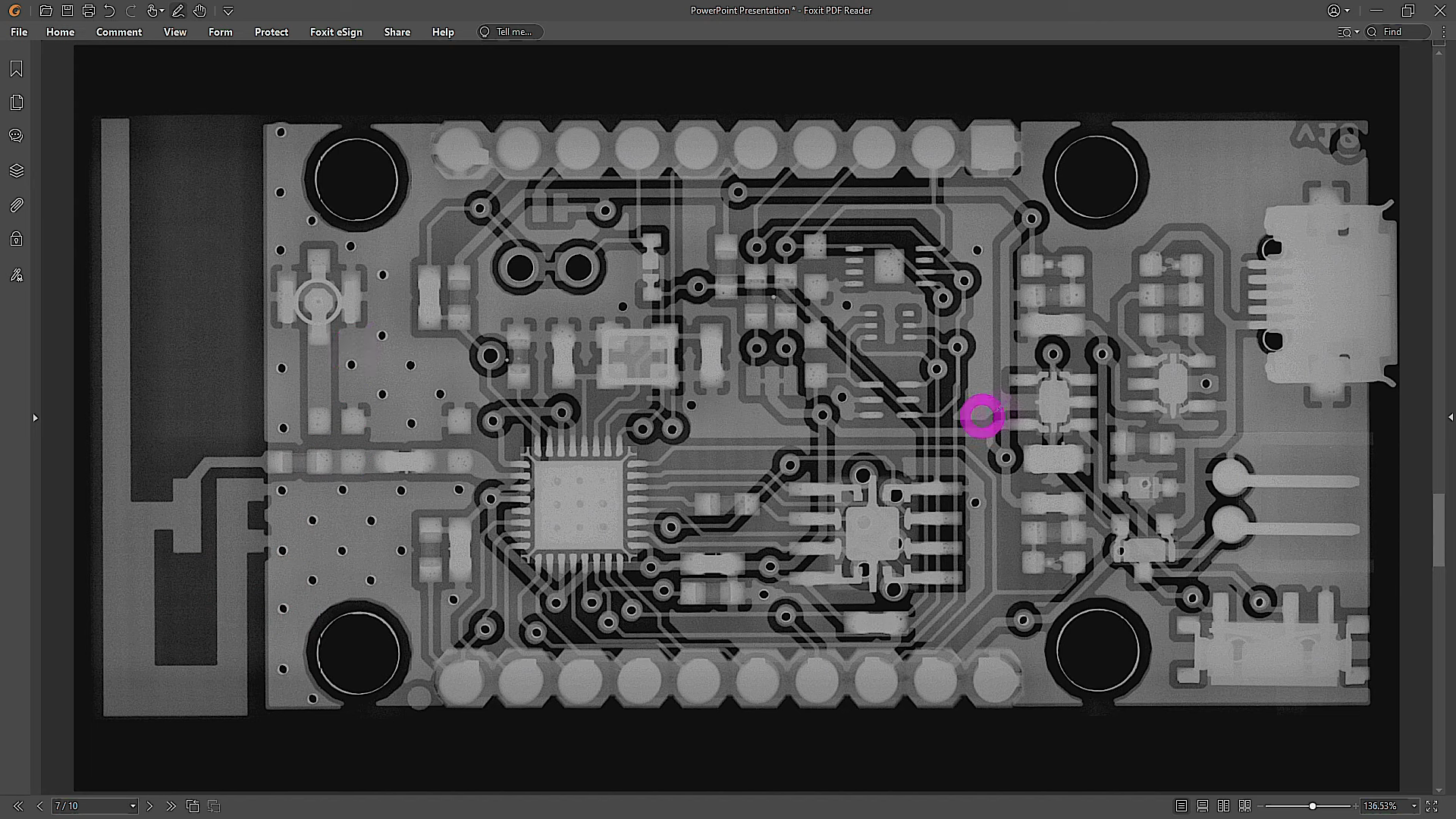Open the Protect menu tab
Screen dimensions: 1456x819
coord(271,32)
